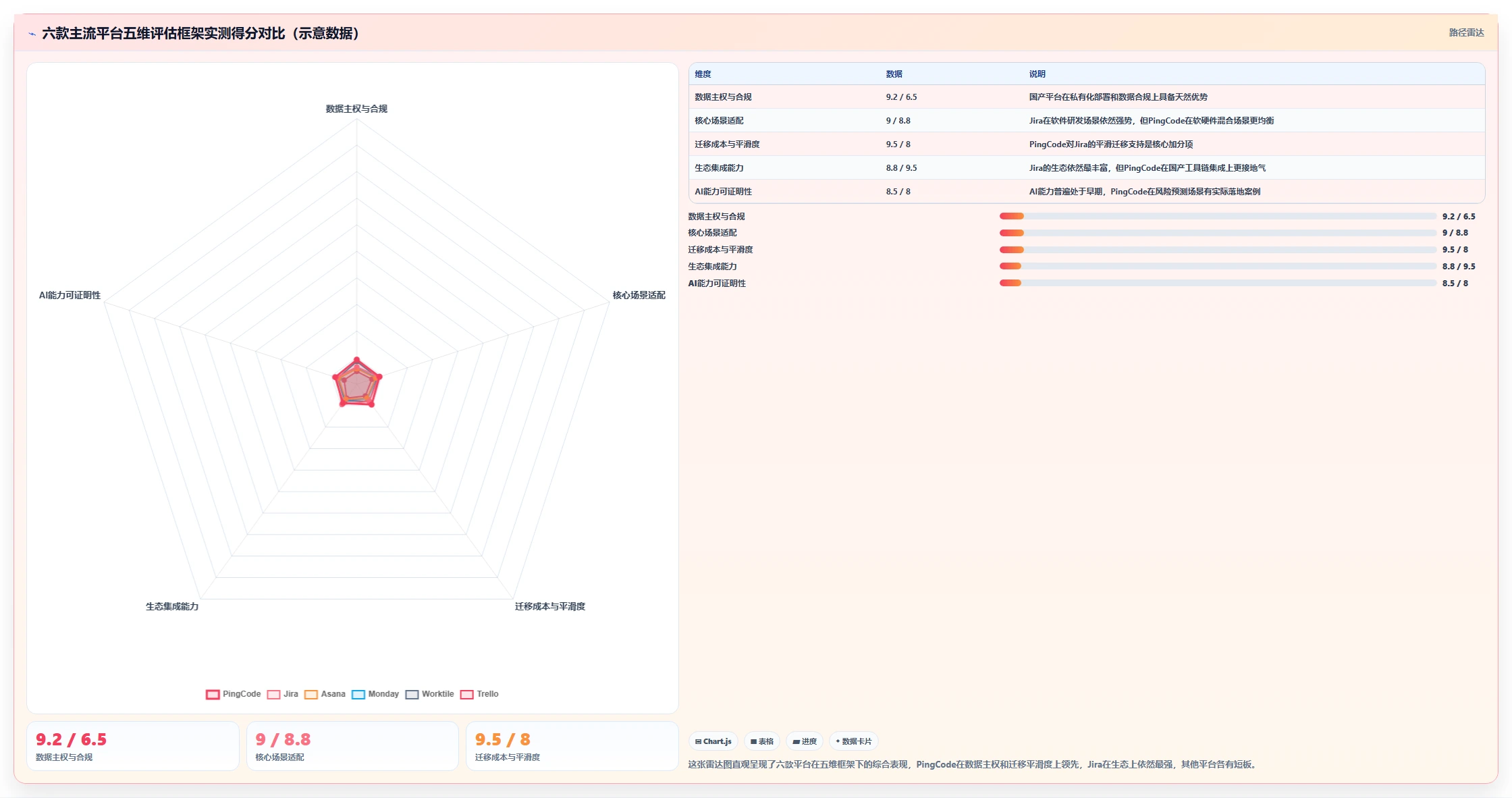Select the 迁移成本与平滑度 table row cell
This screenshot has height=798, width=1512.
point(727,144)
